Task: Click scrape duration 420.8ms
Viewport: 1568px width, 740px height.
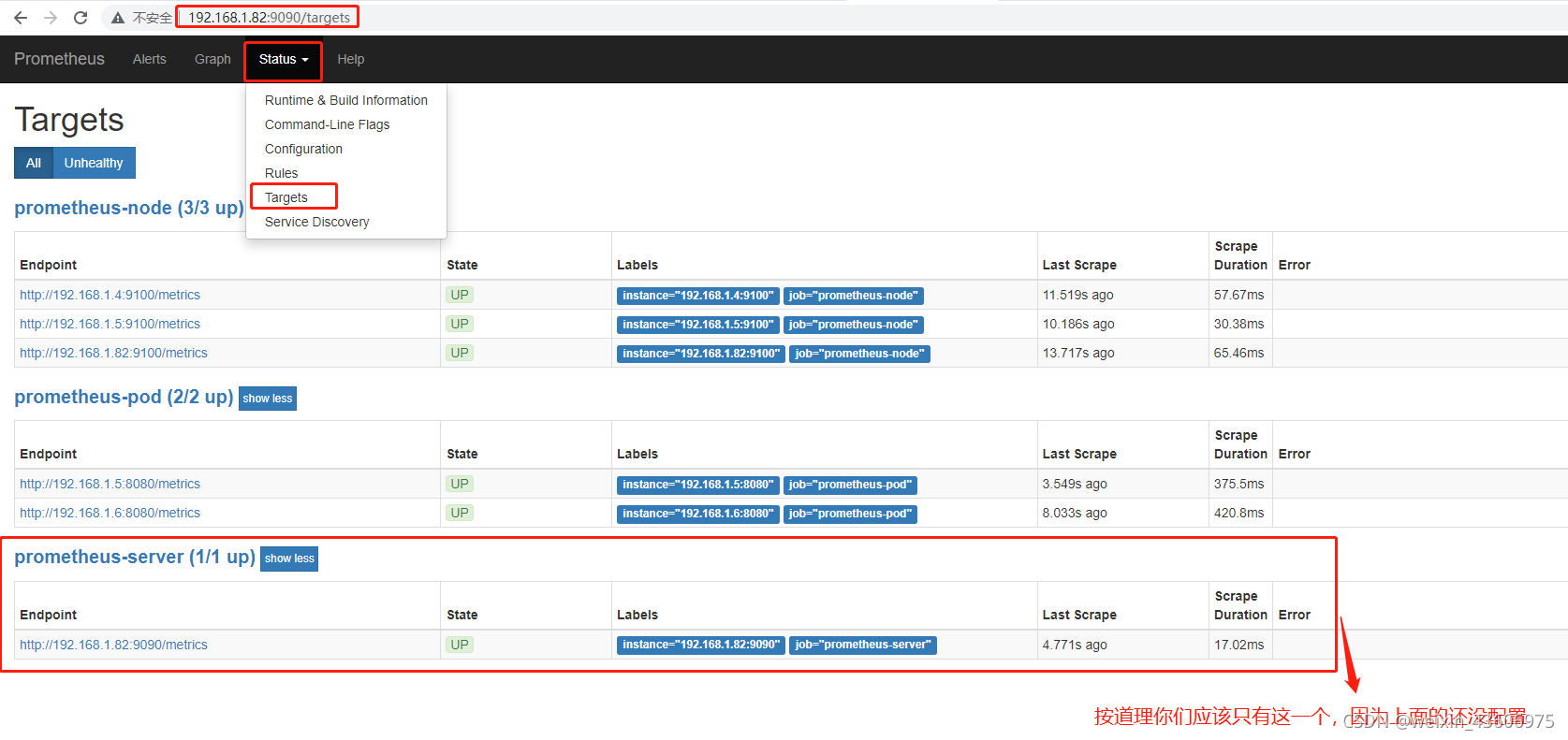Action: coord(1238,513)
